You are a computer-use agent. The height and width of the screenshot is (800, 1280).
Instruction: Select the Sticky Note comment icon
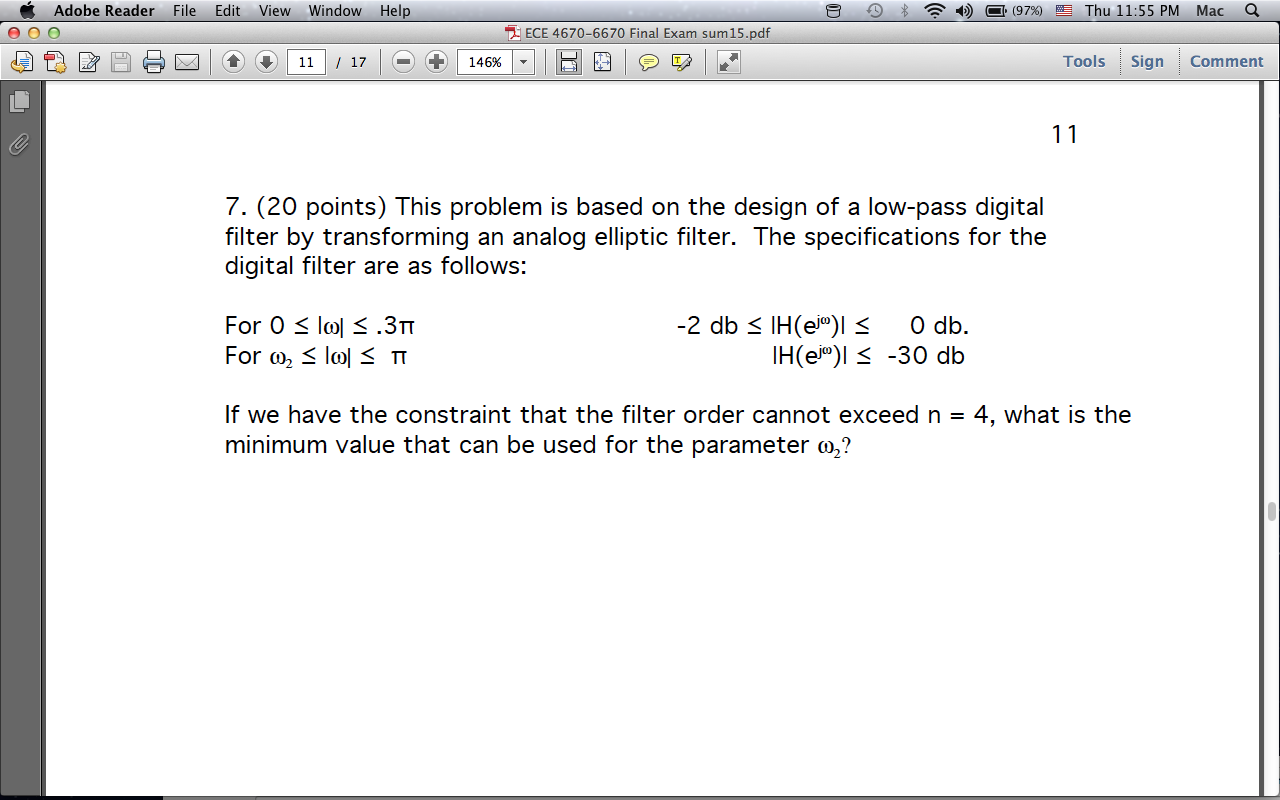coord(649,62)
